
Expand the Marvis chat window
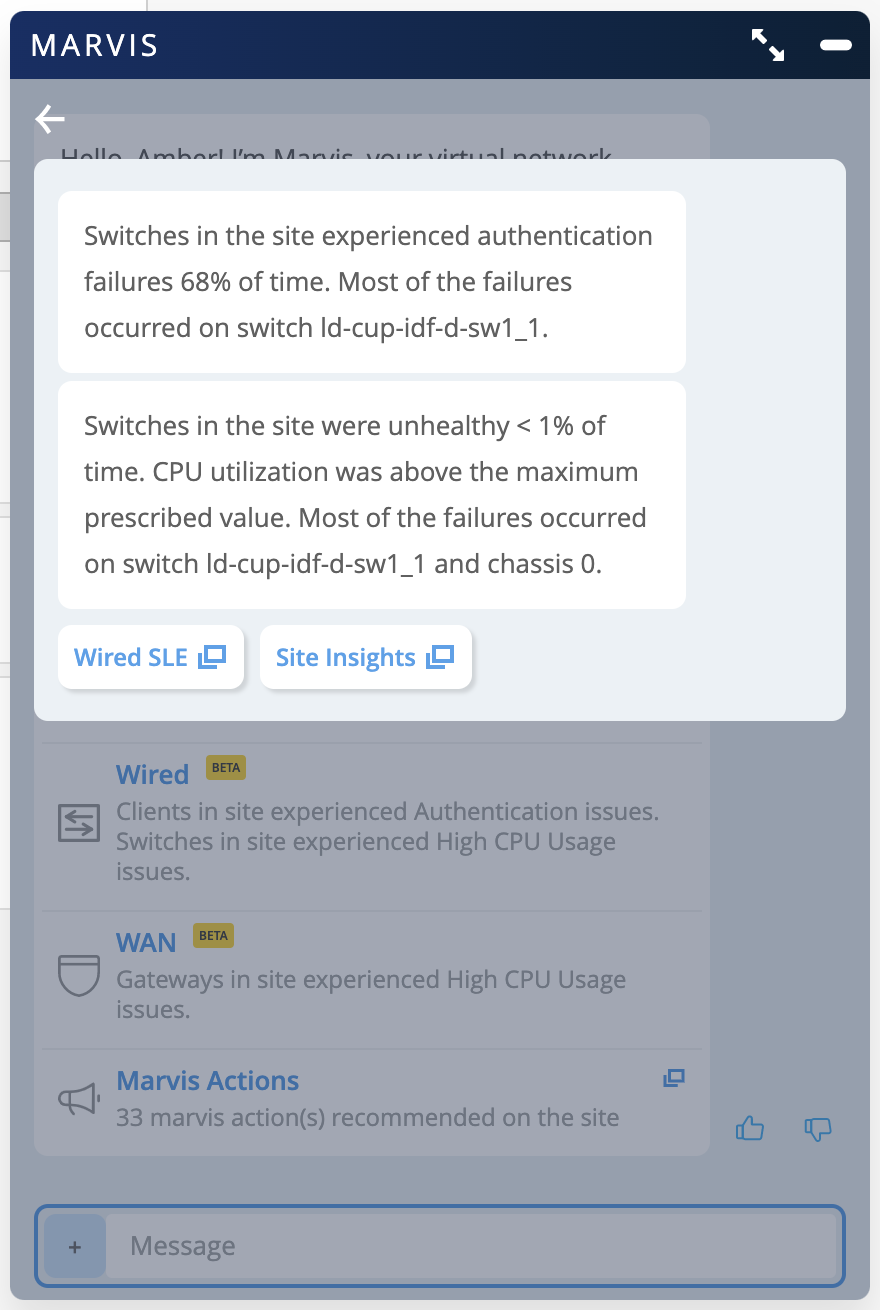click(x=767, y=45)
